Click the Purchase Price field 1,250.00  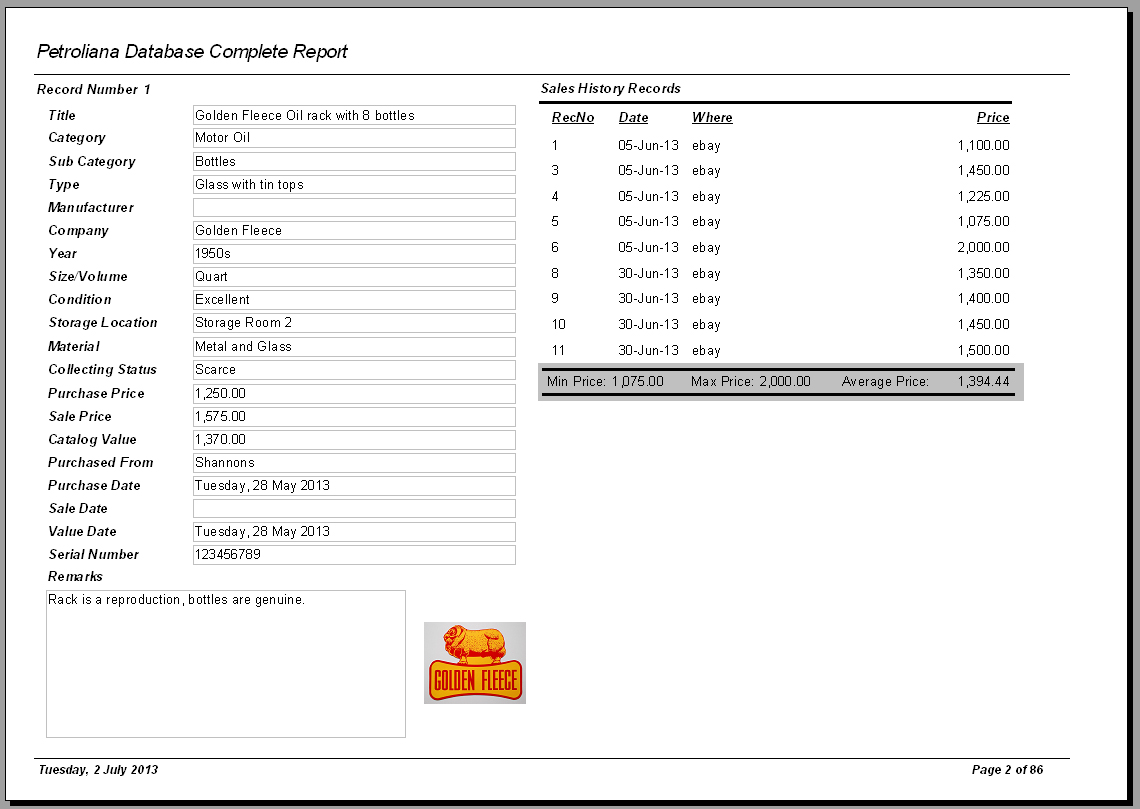tap(354, 393)
